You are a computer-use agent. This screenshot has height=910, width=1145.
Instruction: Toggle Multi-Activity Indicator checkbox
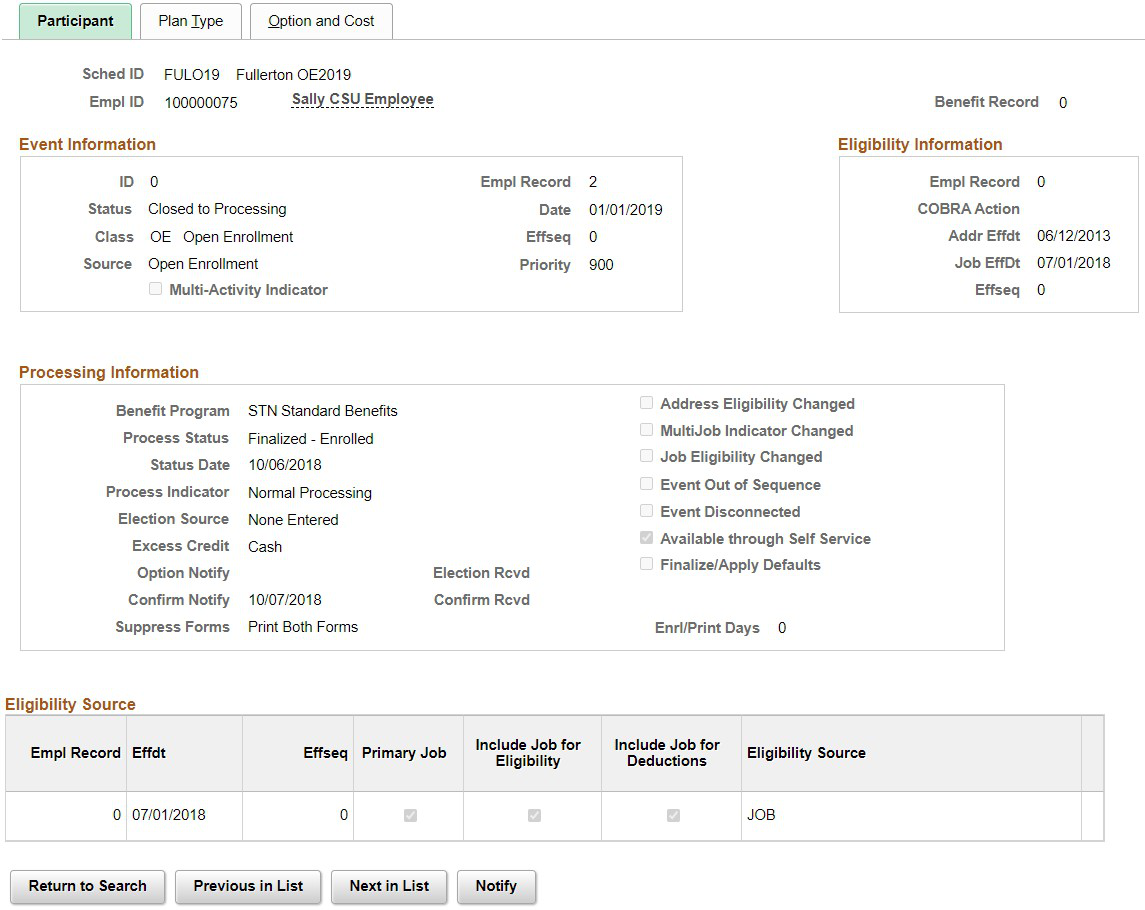pyautogui.click(x=156, y=289)
